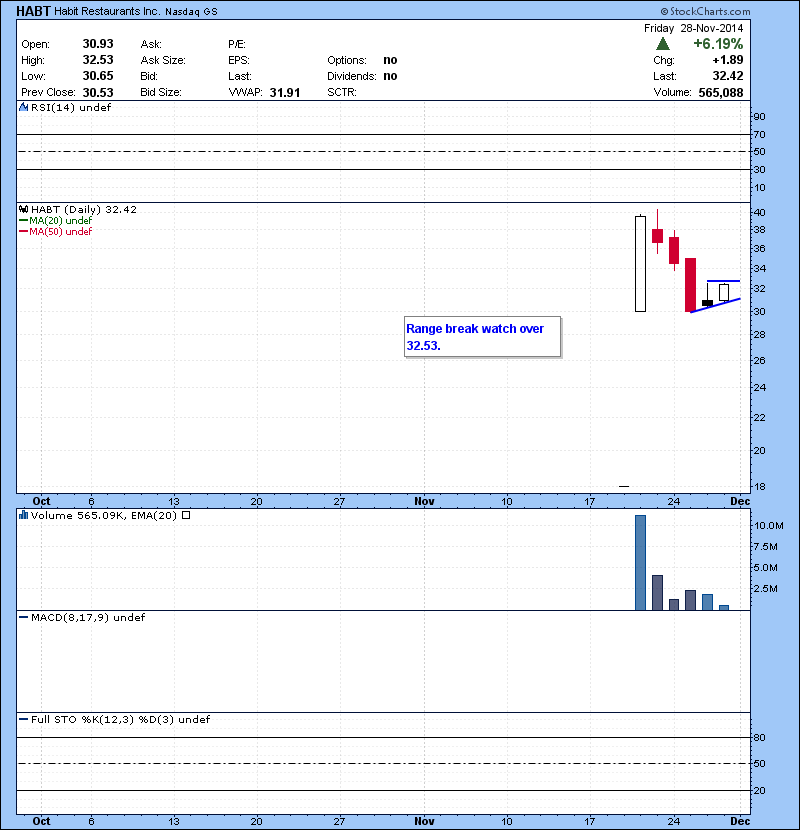Image resolution: width=800 pixels, height=830 pixels.
Task: Click the Volume 565.09K, EMA(20) label
Action: coord(104,515)
